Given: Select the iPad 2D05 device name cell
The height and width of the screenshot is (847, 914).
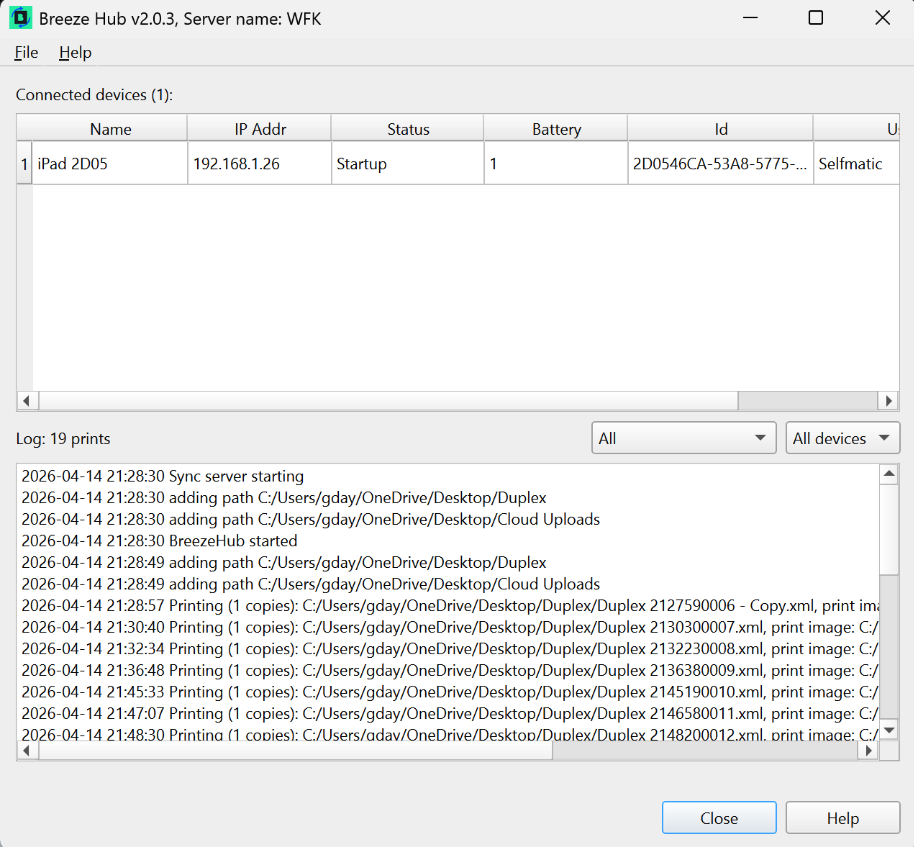Looking at the screenshot, I should [x=110, y=164].
